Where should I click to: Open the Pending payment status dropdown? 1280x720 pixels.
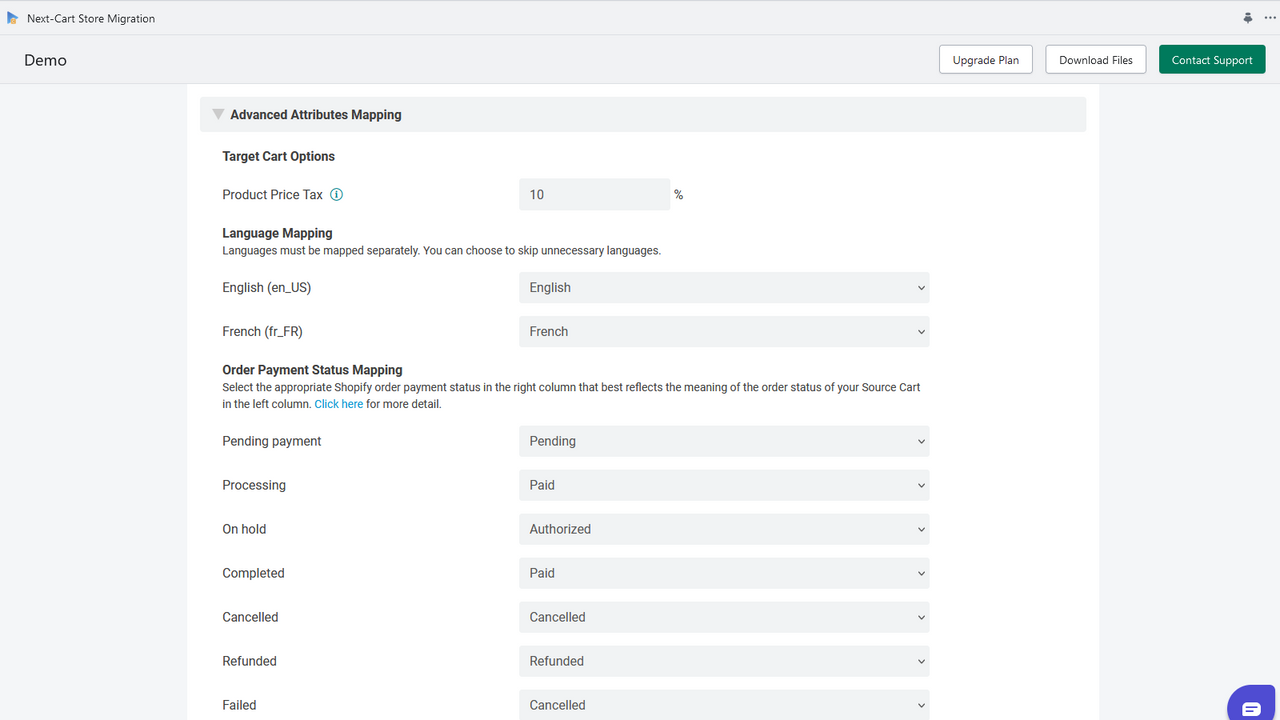(x=723, y=441)
